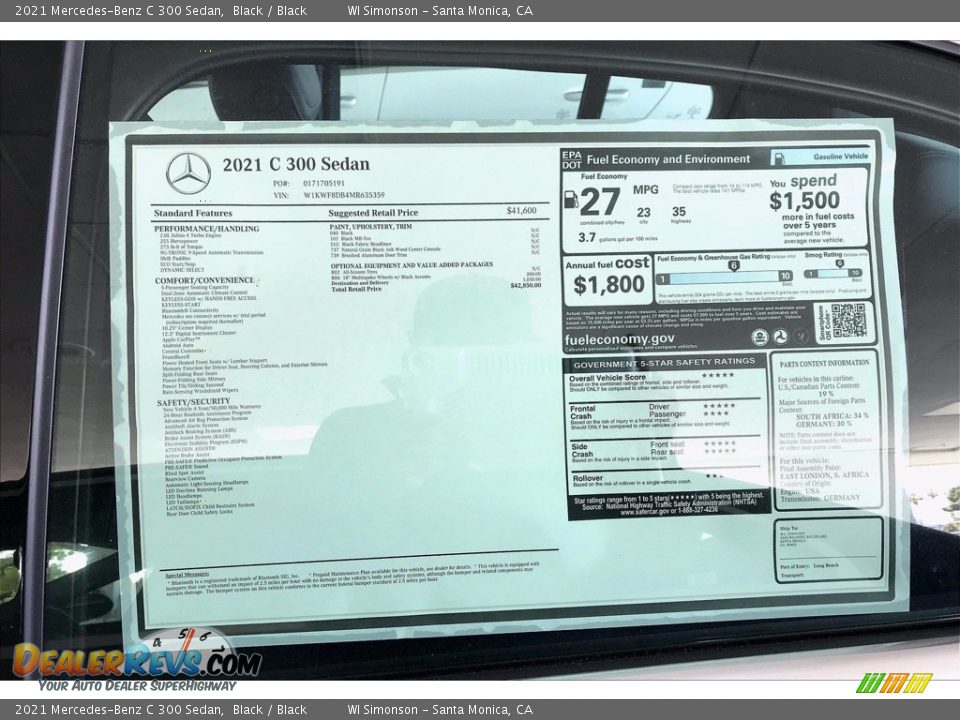Click the "Side Crash" label
The image size is (960, 720).
(x=582, y=451)
